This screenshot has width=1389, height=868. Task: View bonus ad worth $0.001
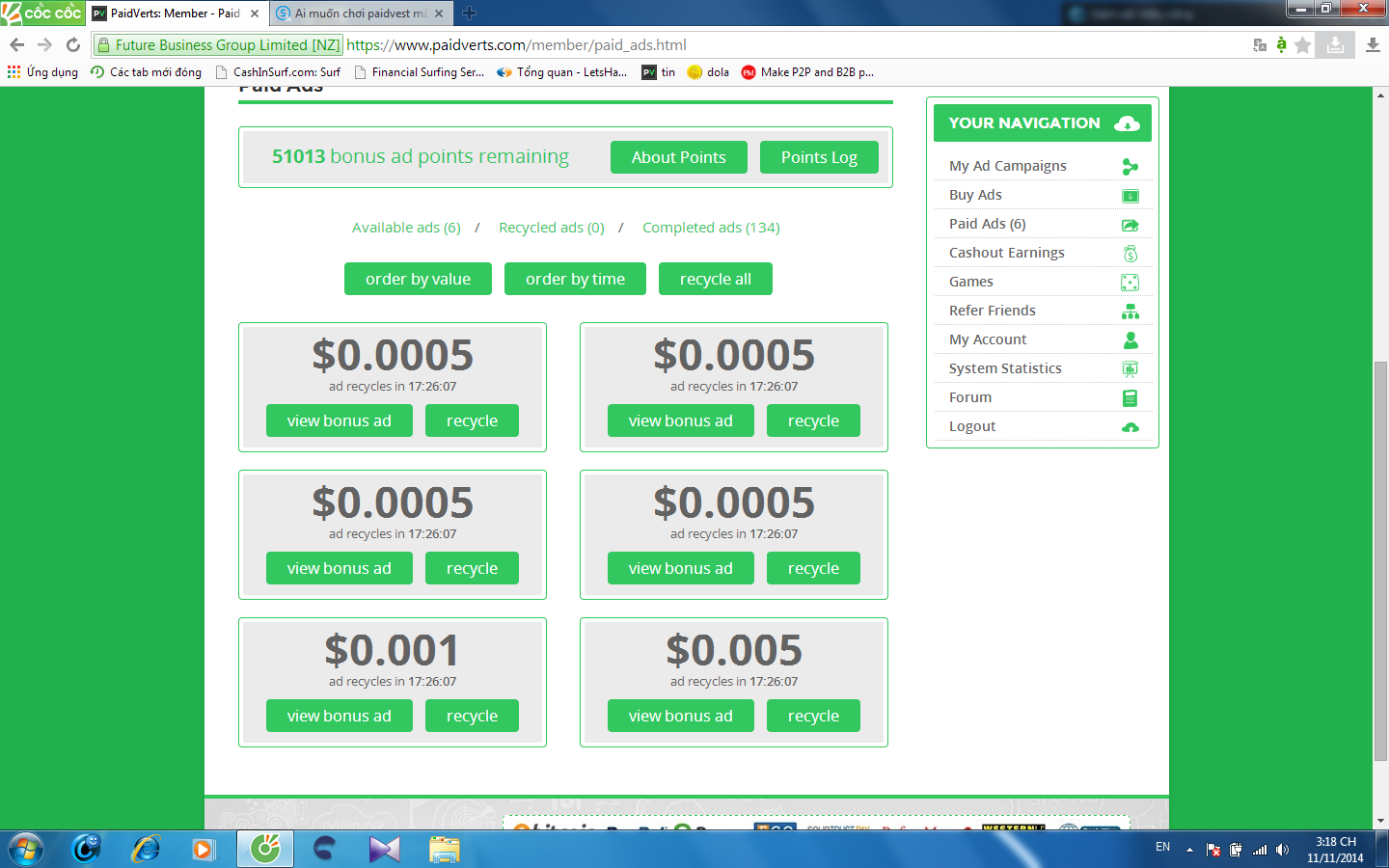[x=340, y=716]
